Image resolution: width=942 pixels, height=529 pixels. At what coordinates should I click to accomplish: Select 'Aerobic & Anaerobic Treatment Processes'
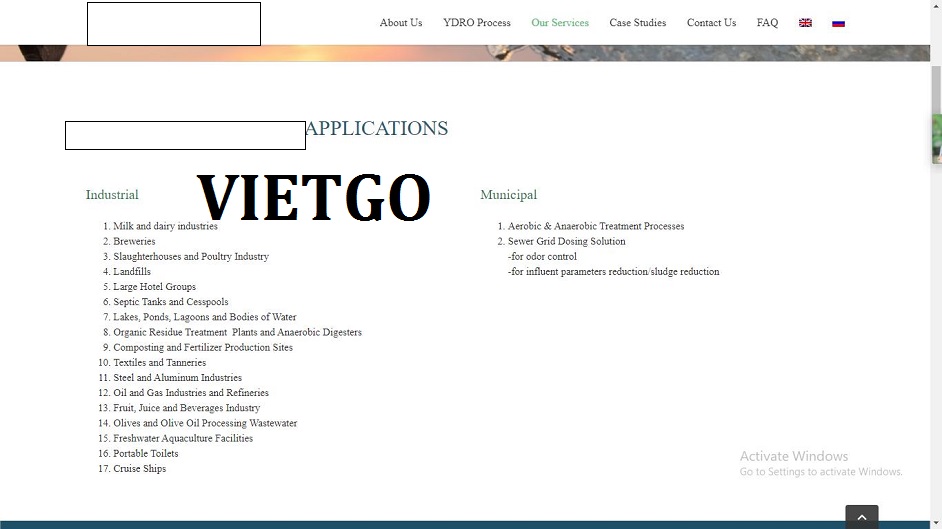[x=596, y=226]
